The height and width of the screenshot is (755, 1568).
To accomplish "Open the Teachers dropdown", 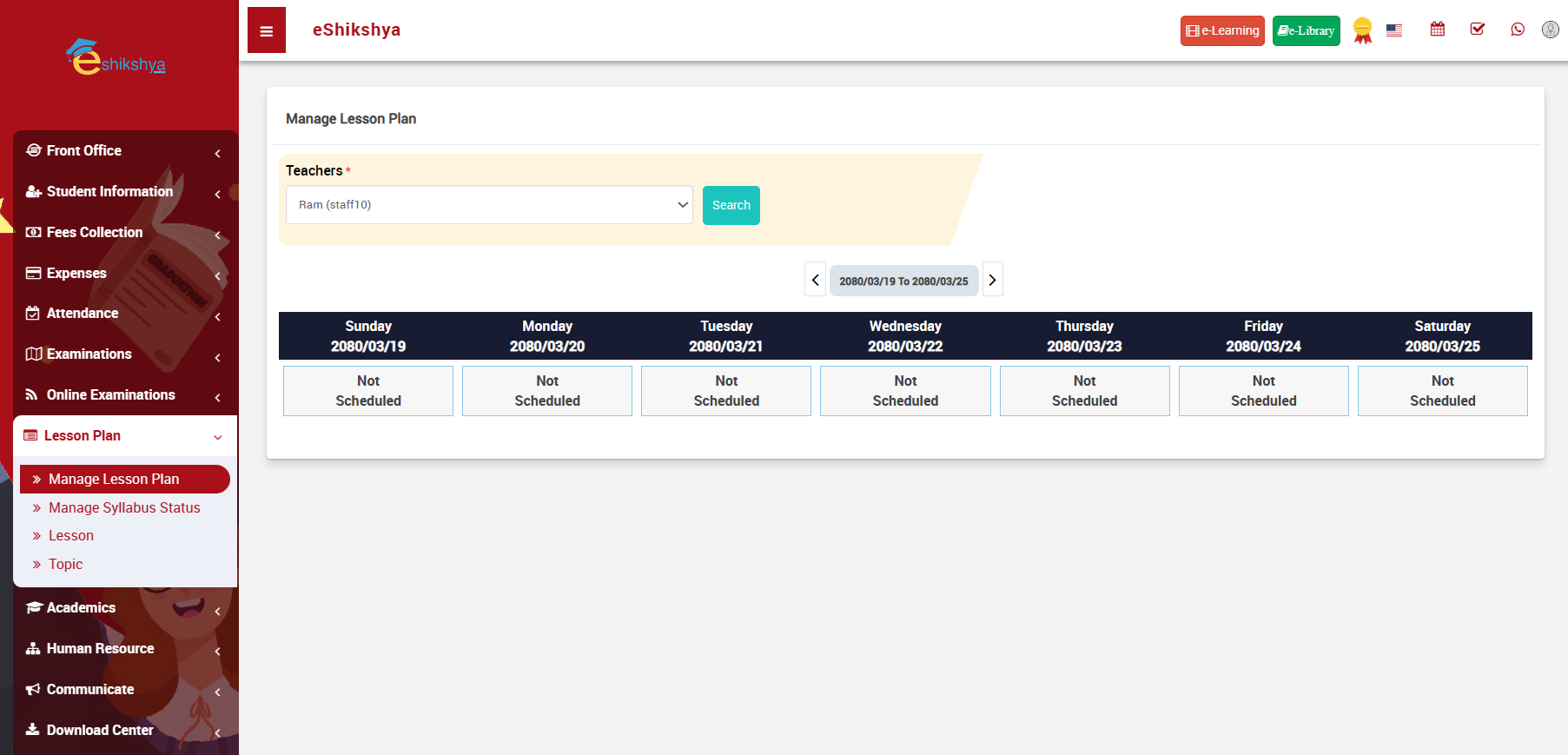I will point(489,205).
